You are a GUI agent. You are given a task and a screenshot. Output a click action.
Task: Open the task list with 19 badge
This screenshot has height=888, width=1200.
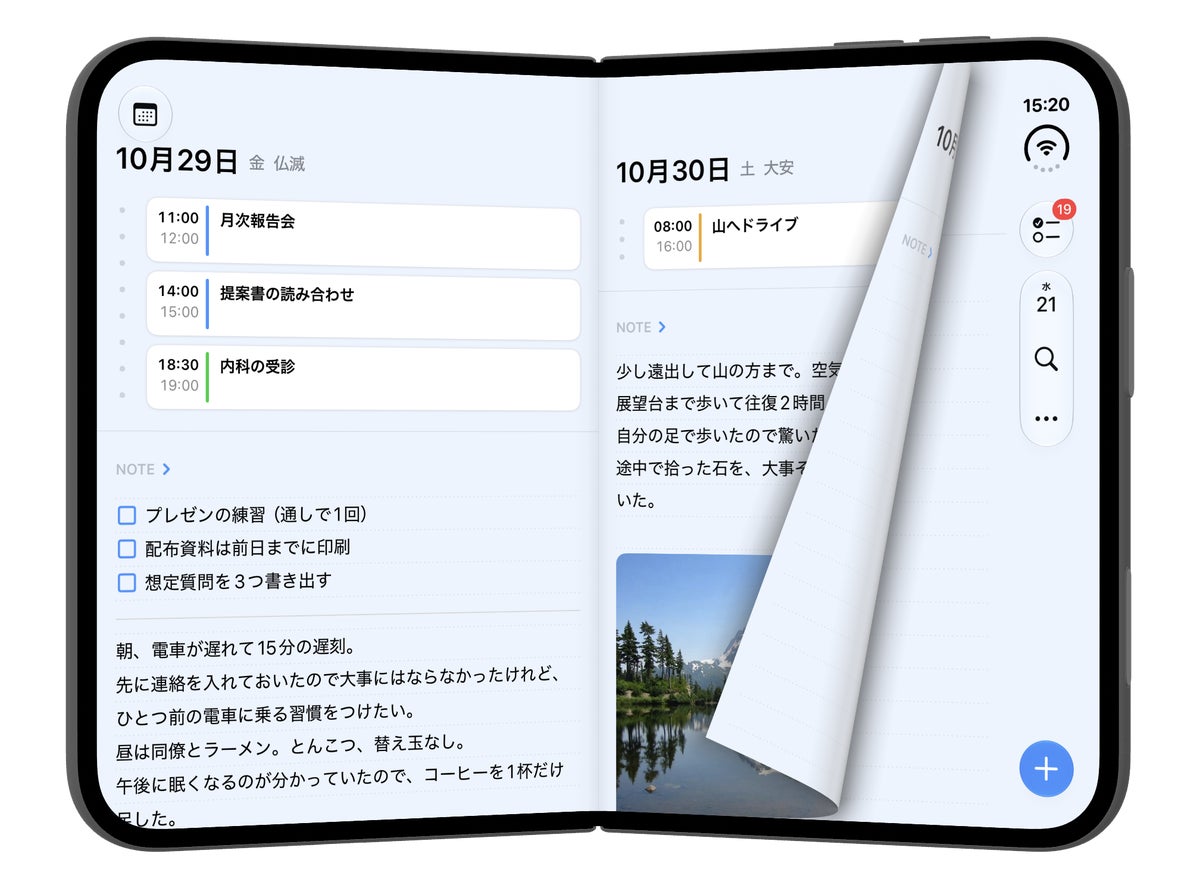(1046, 229)
